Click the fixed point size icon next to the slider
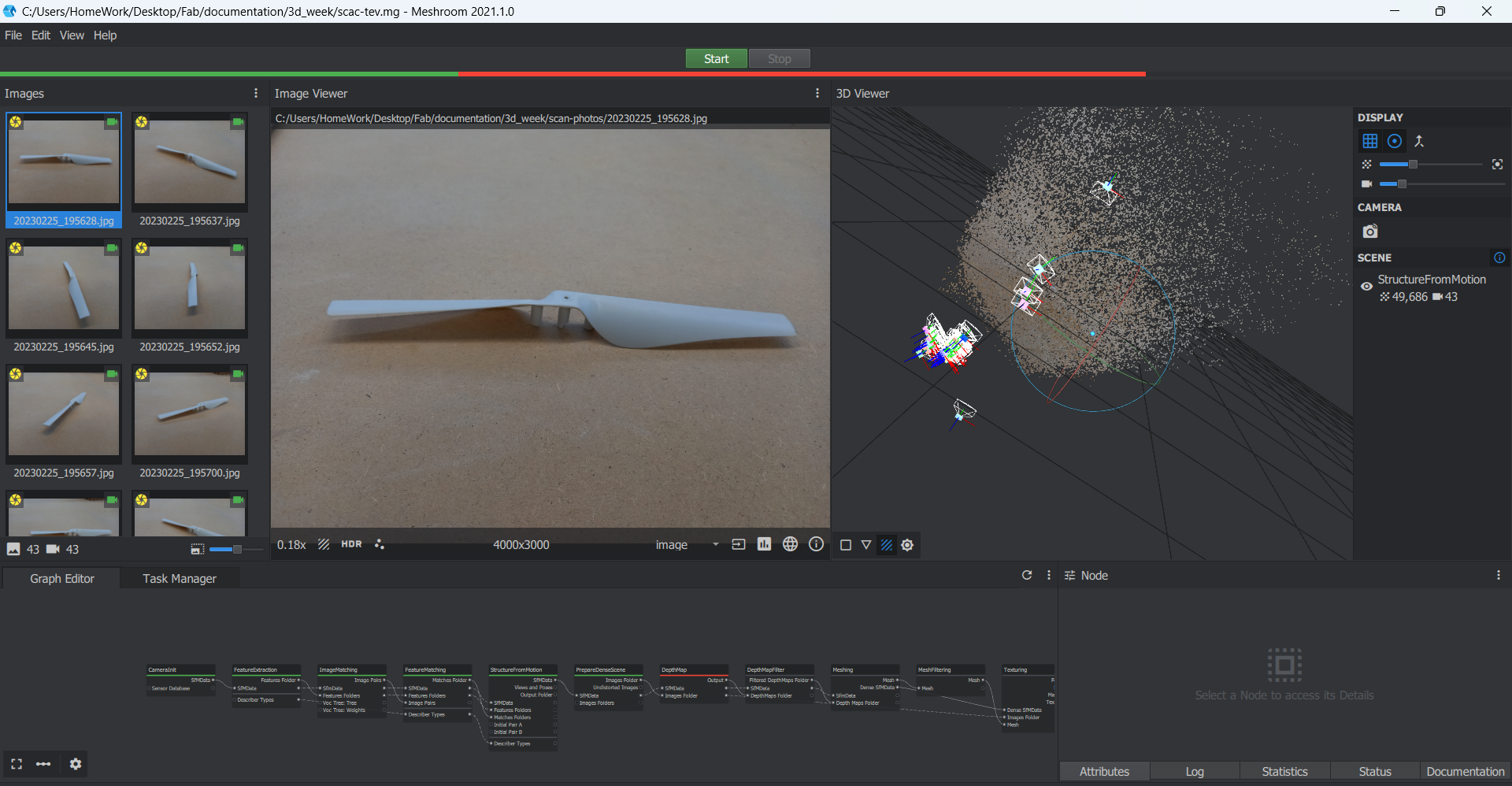 (1497, 164)
